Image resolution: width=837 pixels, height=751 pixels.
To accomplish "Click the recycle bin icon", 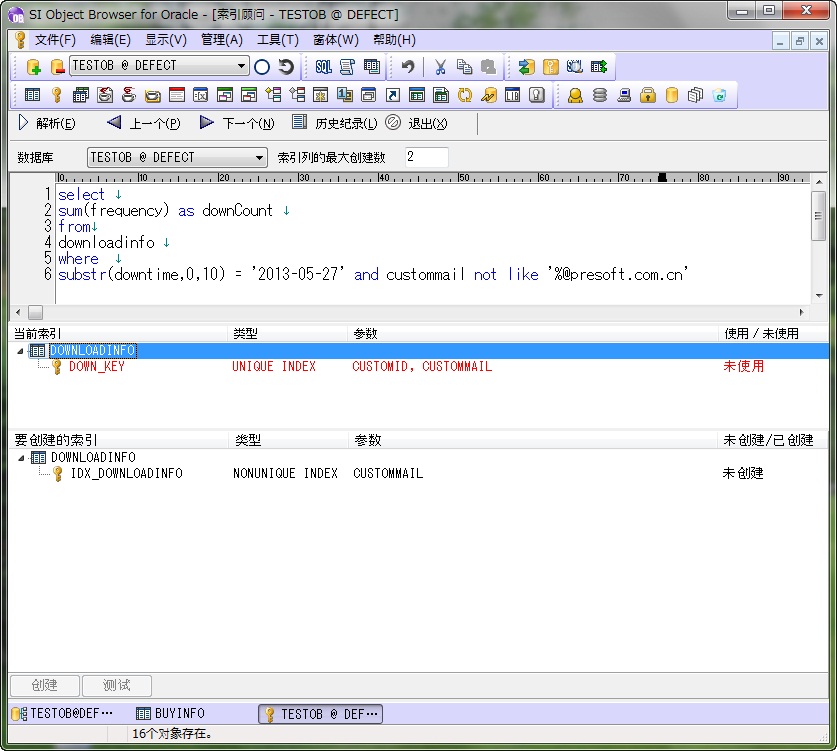I will (x=720, y=95).
